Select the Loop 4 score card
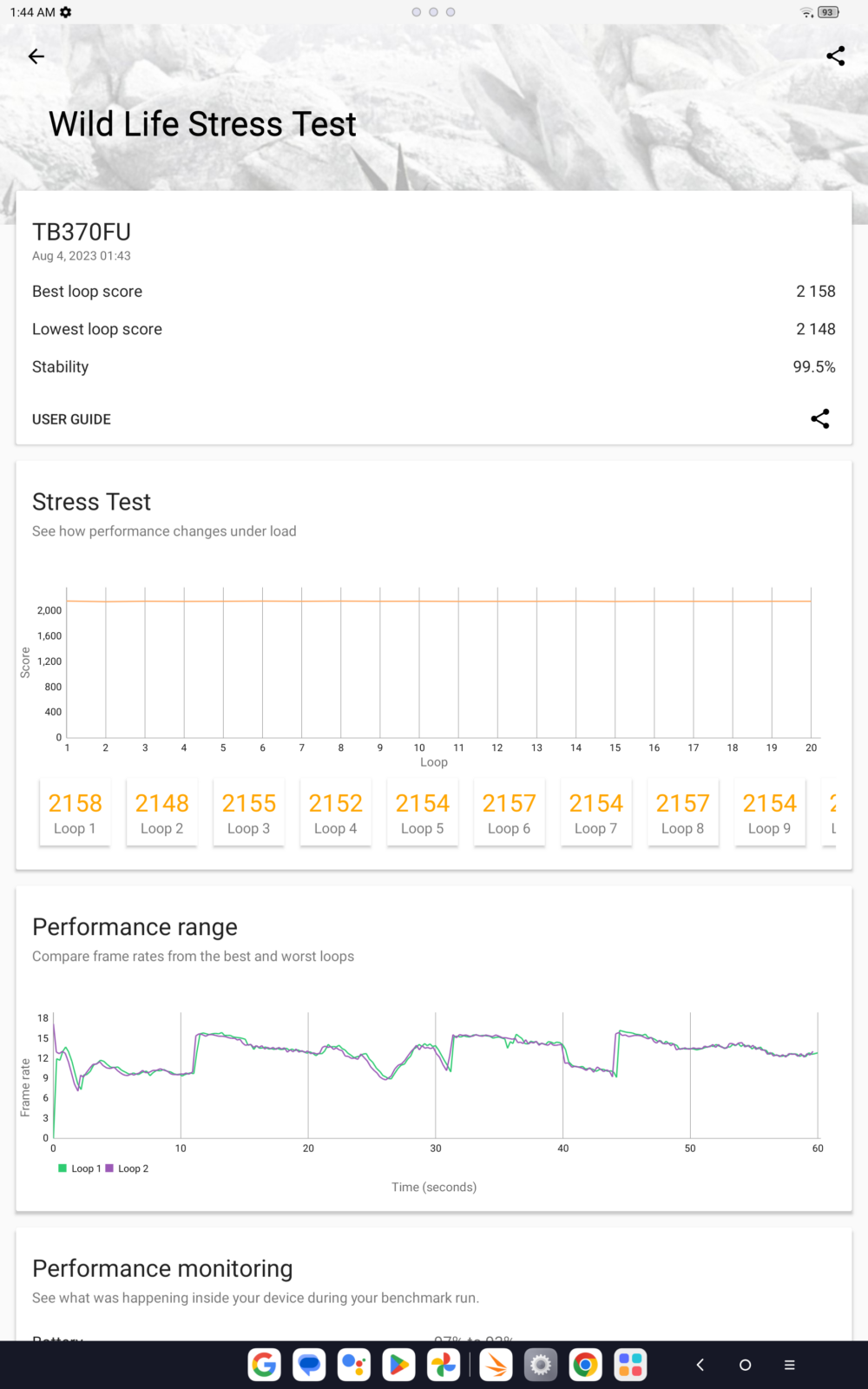 coord(335,813)
